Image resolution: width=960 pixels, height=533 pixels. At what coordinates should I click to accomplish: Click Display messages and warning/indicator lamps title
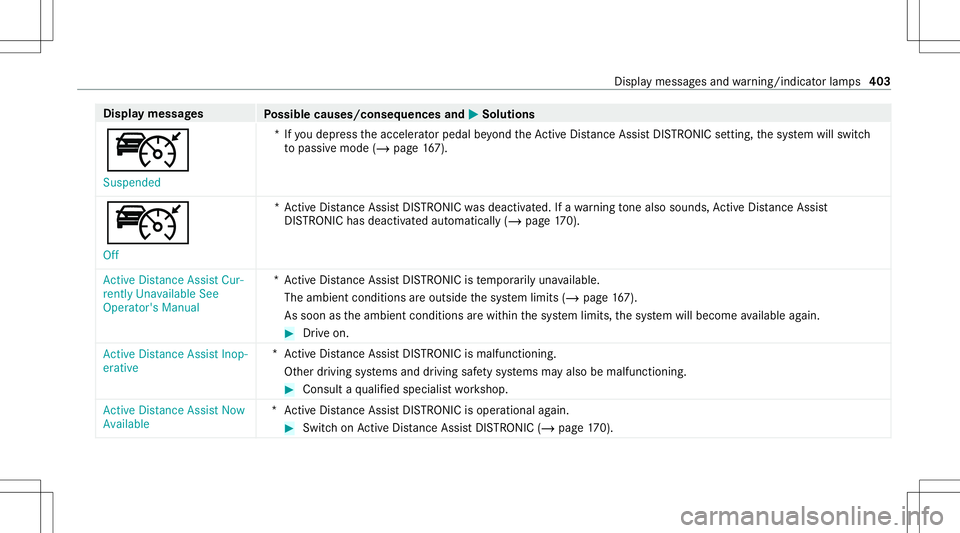[737, 81]
